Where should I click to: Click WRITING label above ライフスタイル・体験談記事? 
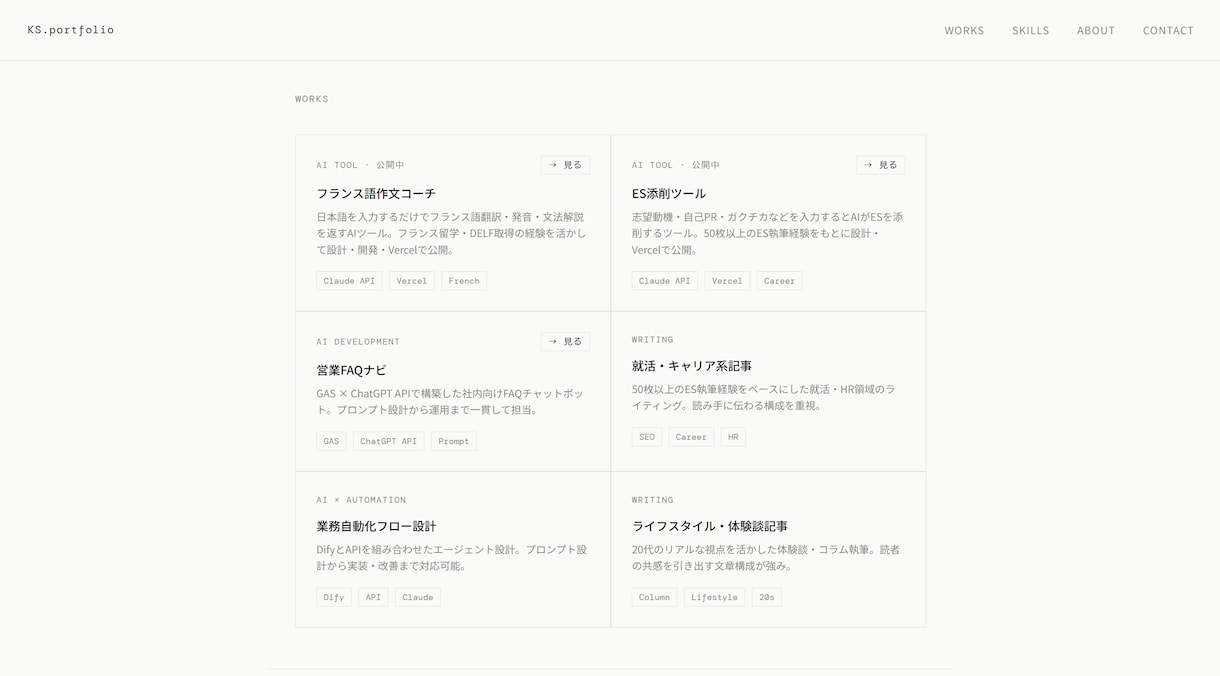(x=653, y=500)
